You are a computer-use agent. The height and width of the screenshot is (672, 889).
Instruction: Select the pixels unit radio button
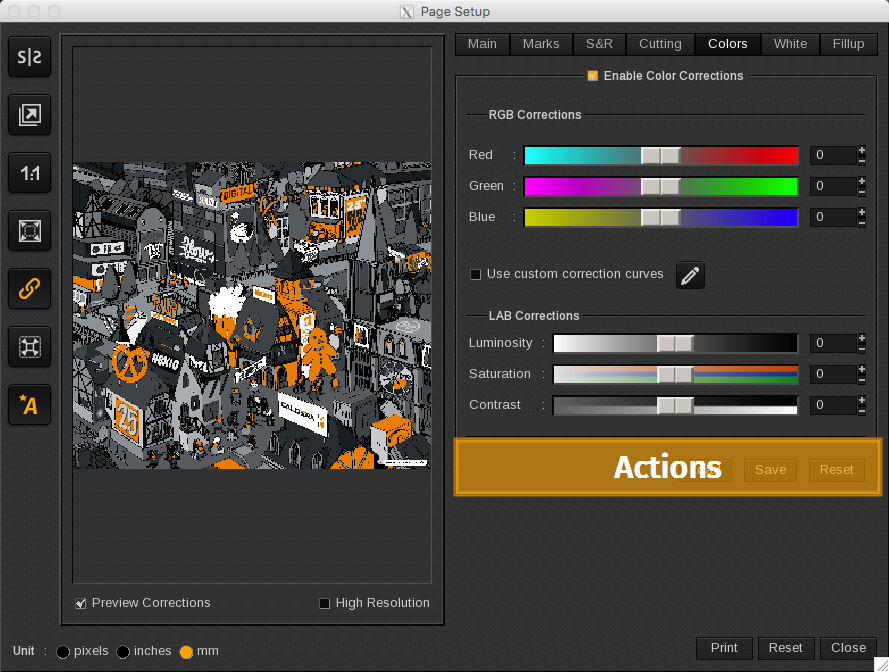pyautogui.click(x=63, y=652)
